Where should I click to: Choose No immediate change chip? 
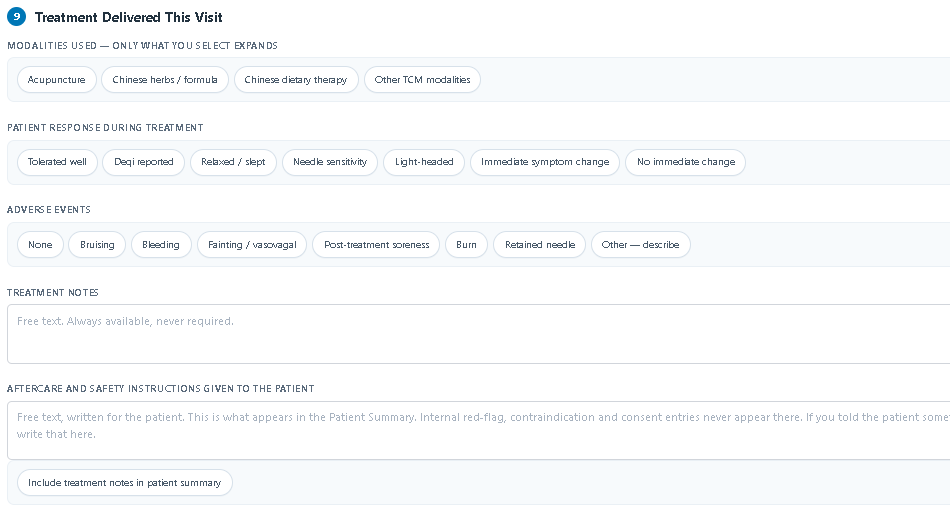pyautogui.click(x=686, y=162)
